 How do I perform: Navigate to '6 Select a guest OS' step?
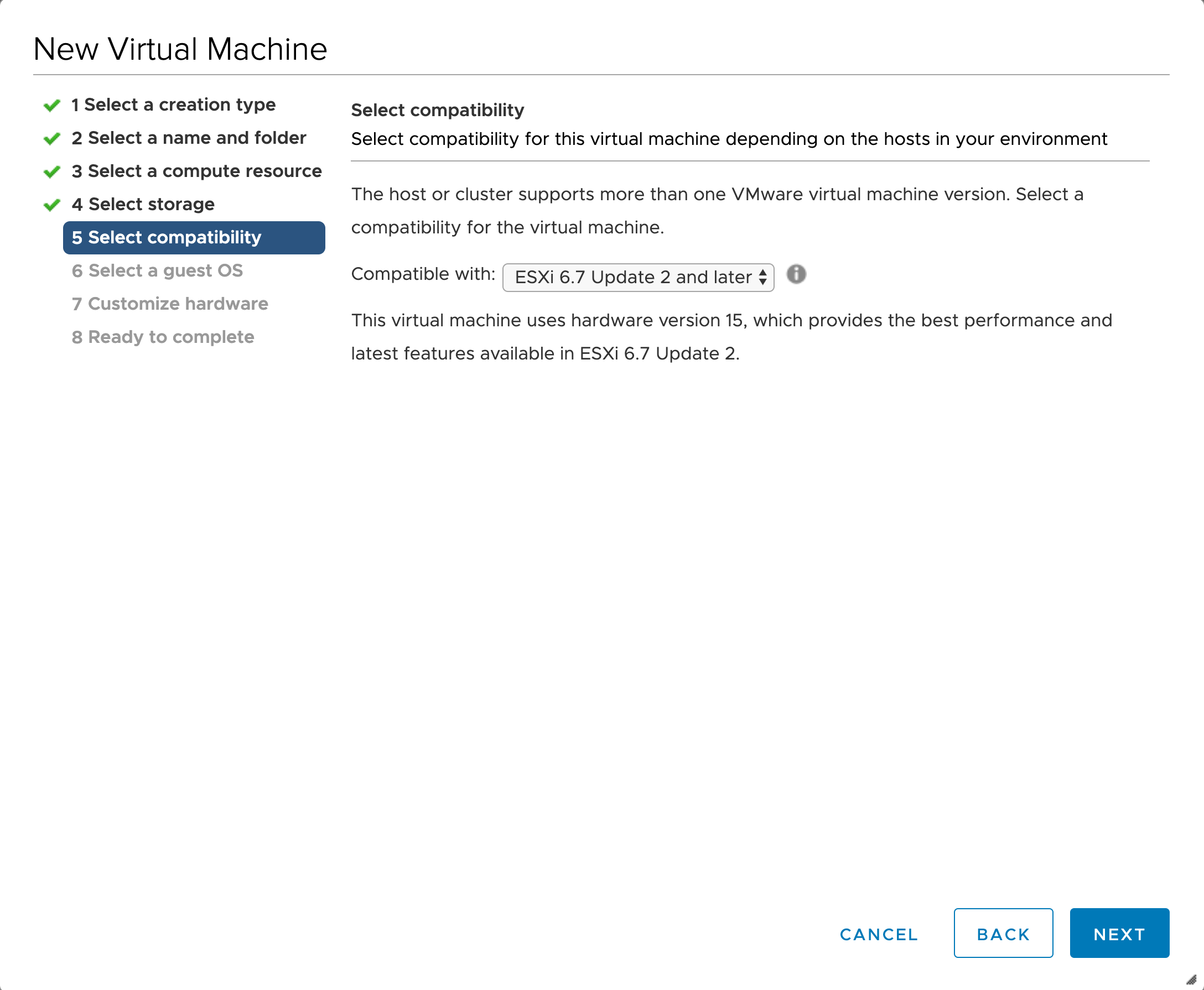pos(163,271)
